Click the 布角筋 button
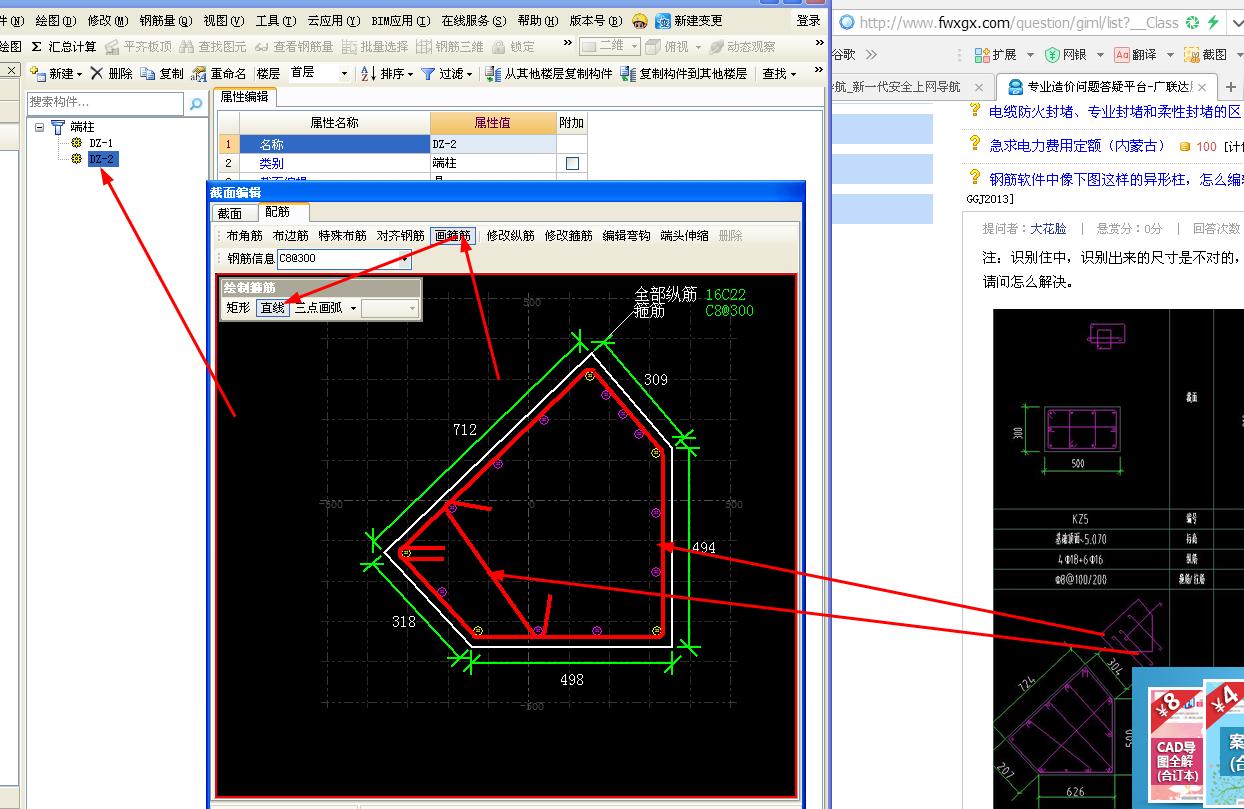Viewport: 1244px width, 809px height. click(x=244, y=236)
